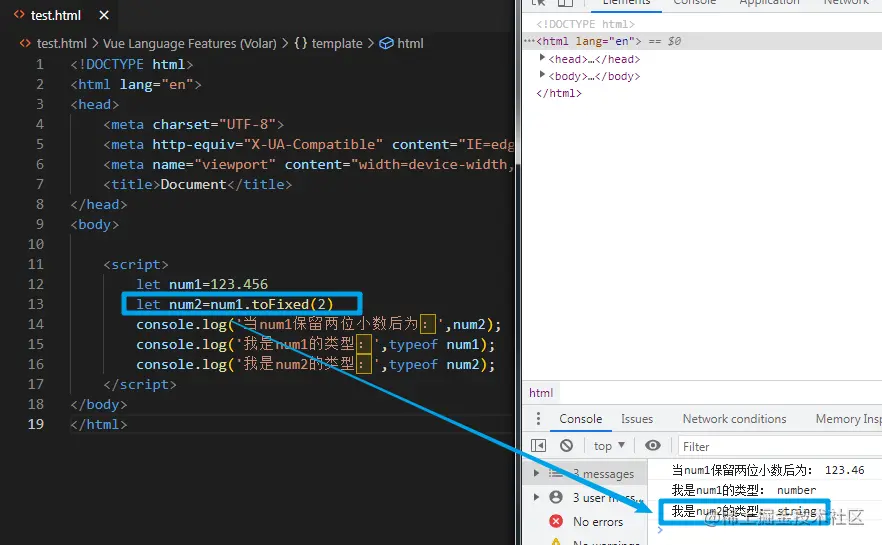This screenshot has width=882, height=545.
Task: Expand the 3 messages sidebar group
Action: (536, 473)
